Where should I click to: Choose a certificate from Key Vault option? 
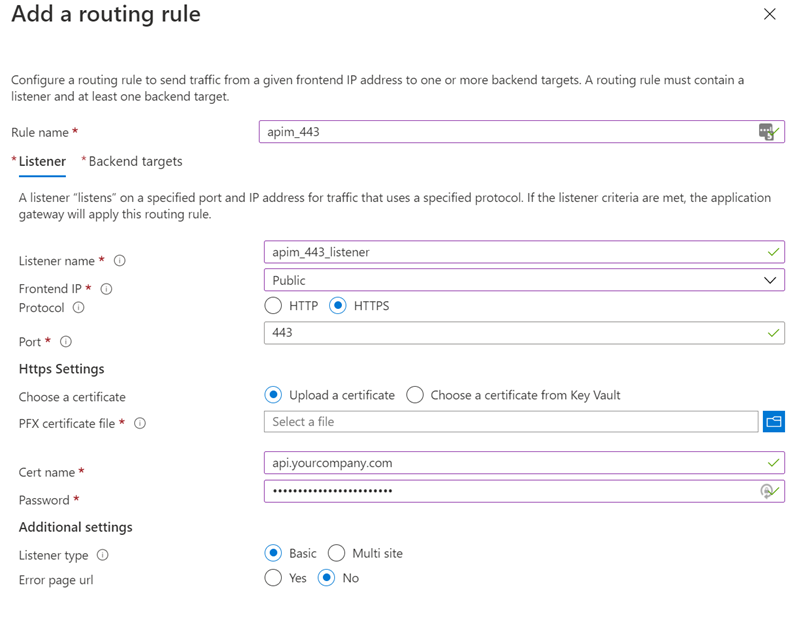pyautogui.click(x=415, y=395)
